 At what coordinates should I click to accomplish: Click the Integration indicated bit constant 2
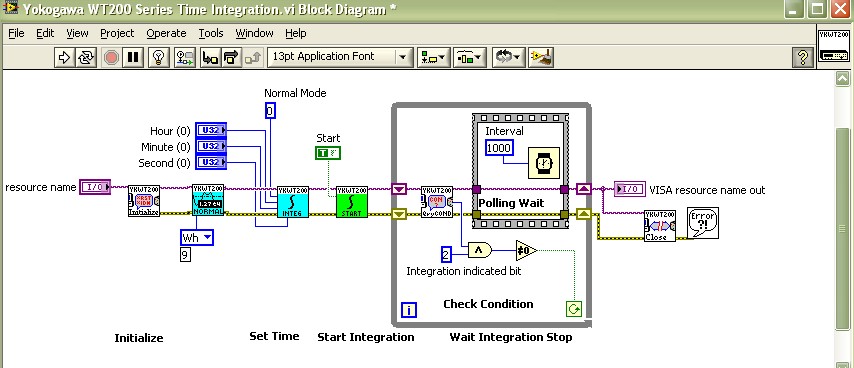[446, 254]
